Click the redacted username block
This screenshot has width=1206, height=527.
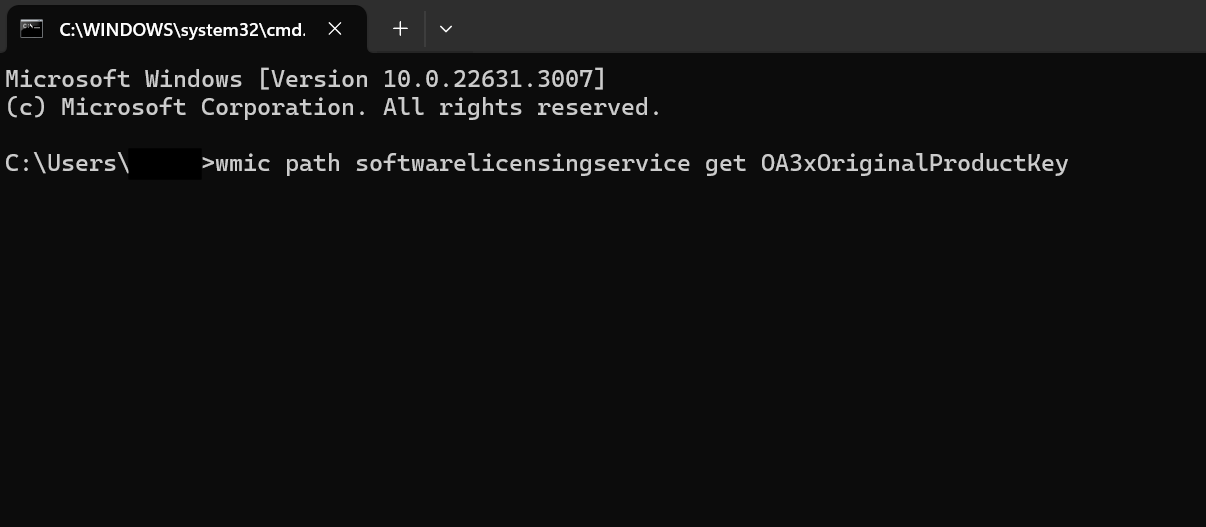tap(165, 163)
